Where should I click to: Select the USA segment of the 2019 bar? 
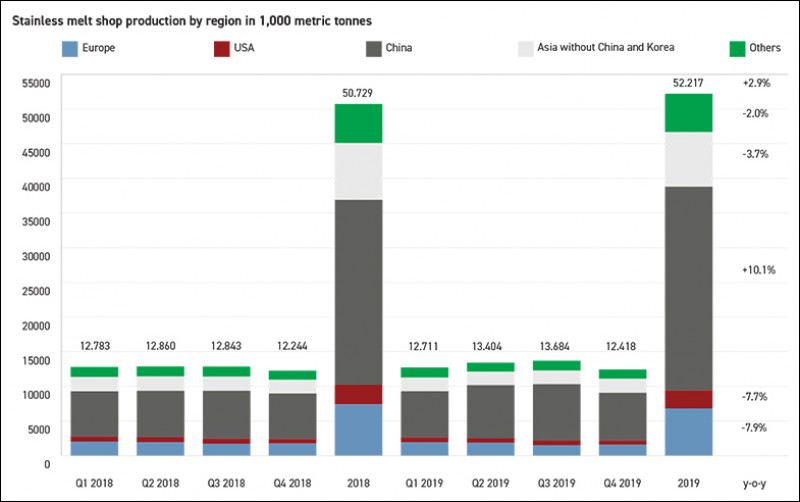click(688, 399)
